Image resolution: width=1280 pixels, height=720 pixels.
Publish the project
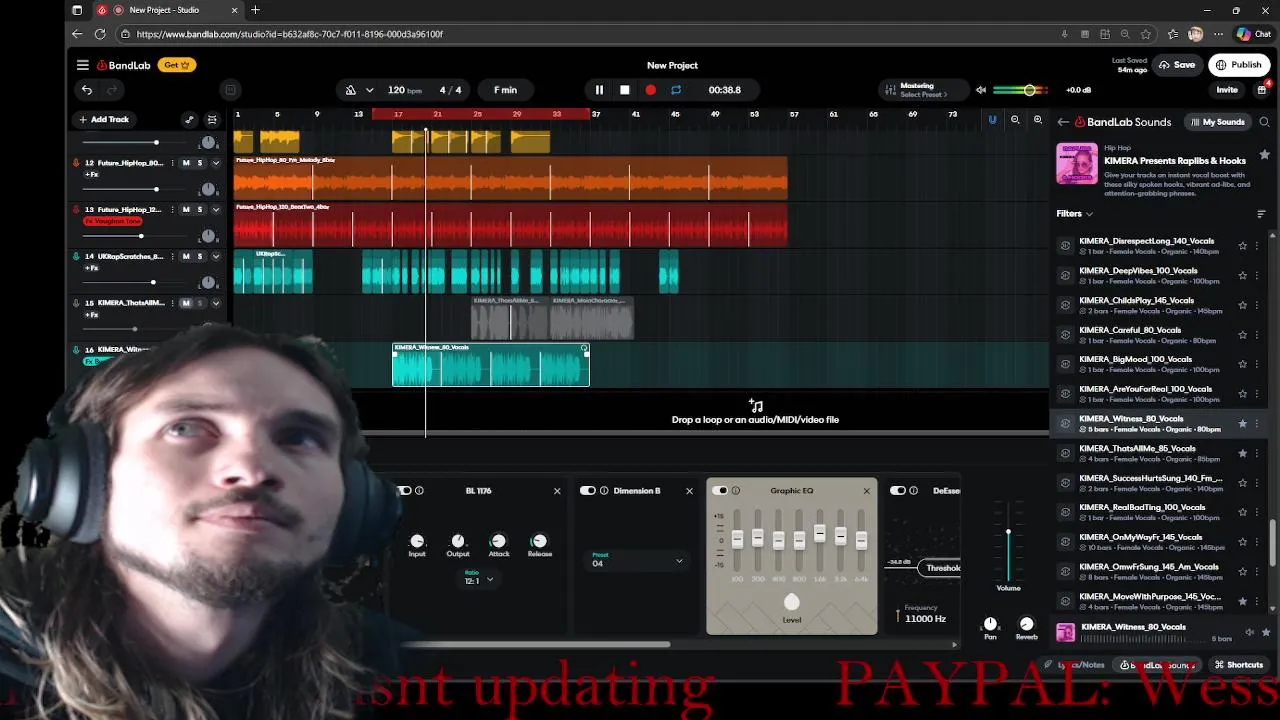(1238, 65)
